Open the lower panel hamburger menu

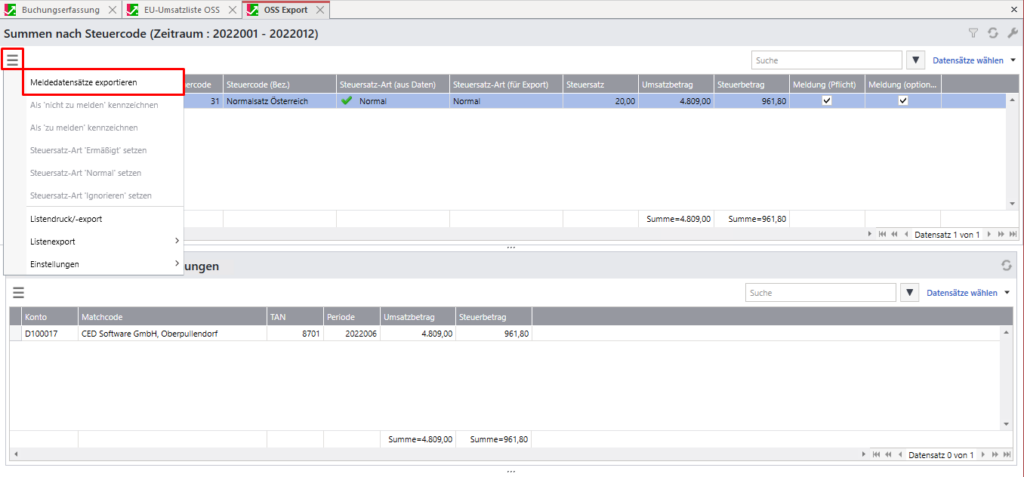[x=17, y=292]
